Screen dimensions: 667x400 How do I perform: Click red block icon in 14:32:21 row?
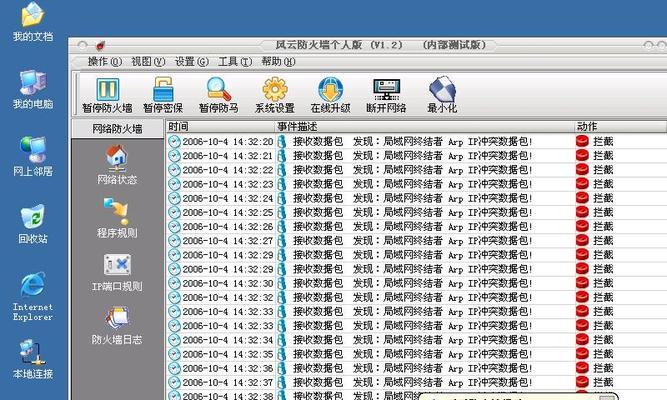pos(582,155)
